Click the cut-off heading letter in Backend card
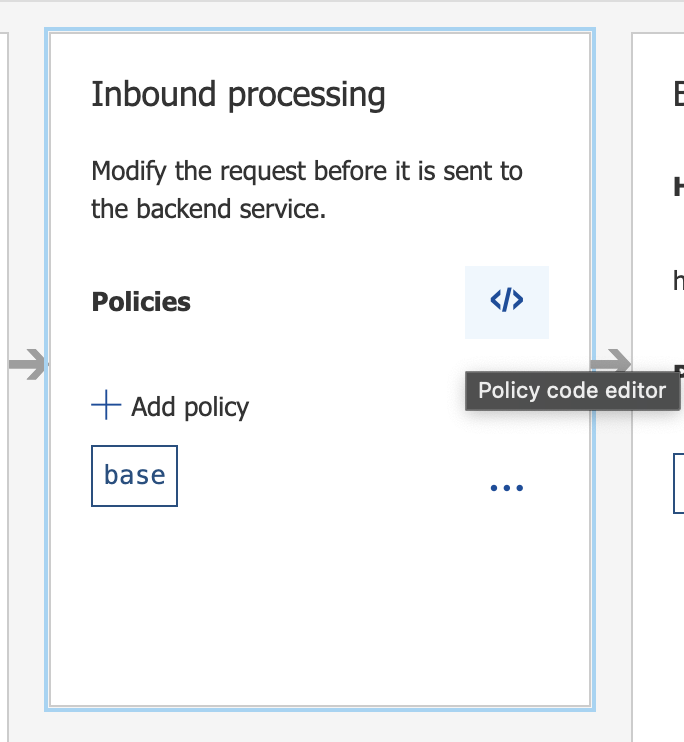Image resolution: width=684 pixels, height=742 pixels. (678, 96)
